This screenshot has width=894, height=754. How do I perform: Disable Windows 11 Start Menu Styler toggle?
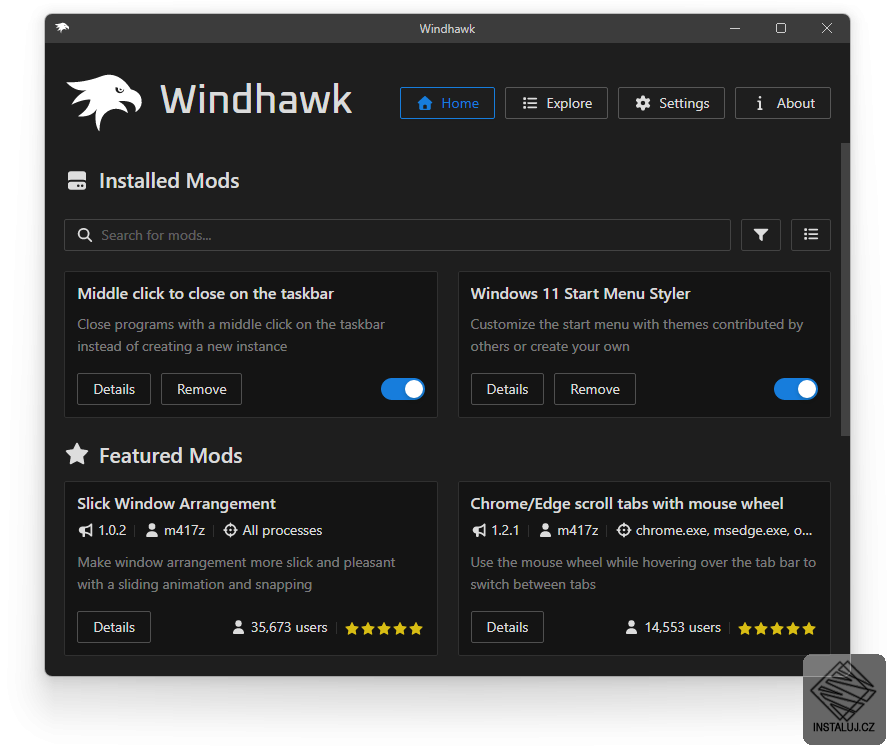coord(796,389)
